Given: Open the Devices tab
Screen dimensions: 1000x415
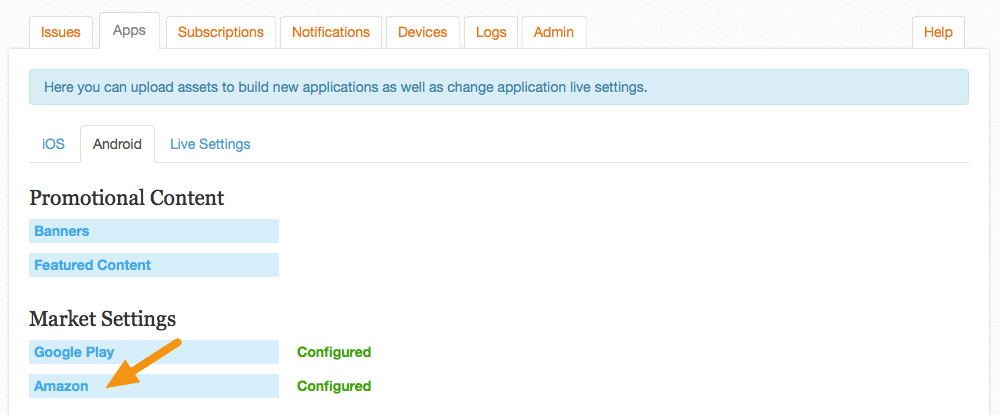Looking at the screenshot, I should tap(422, 32).
